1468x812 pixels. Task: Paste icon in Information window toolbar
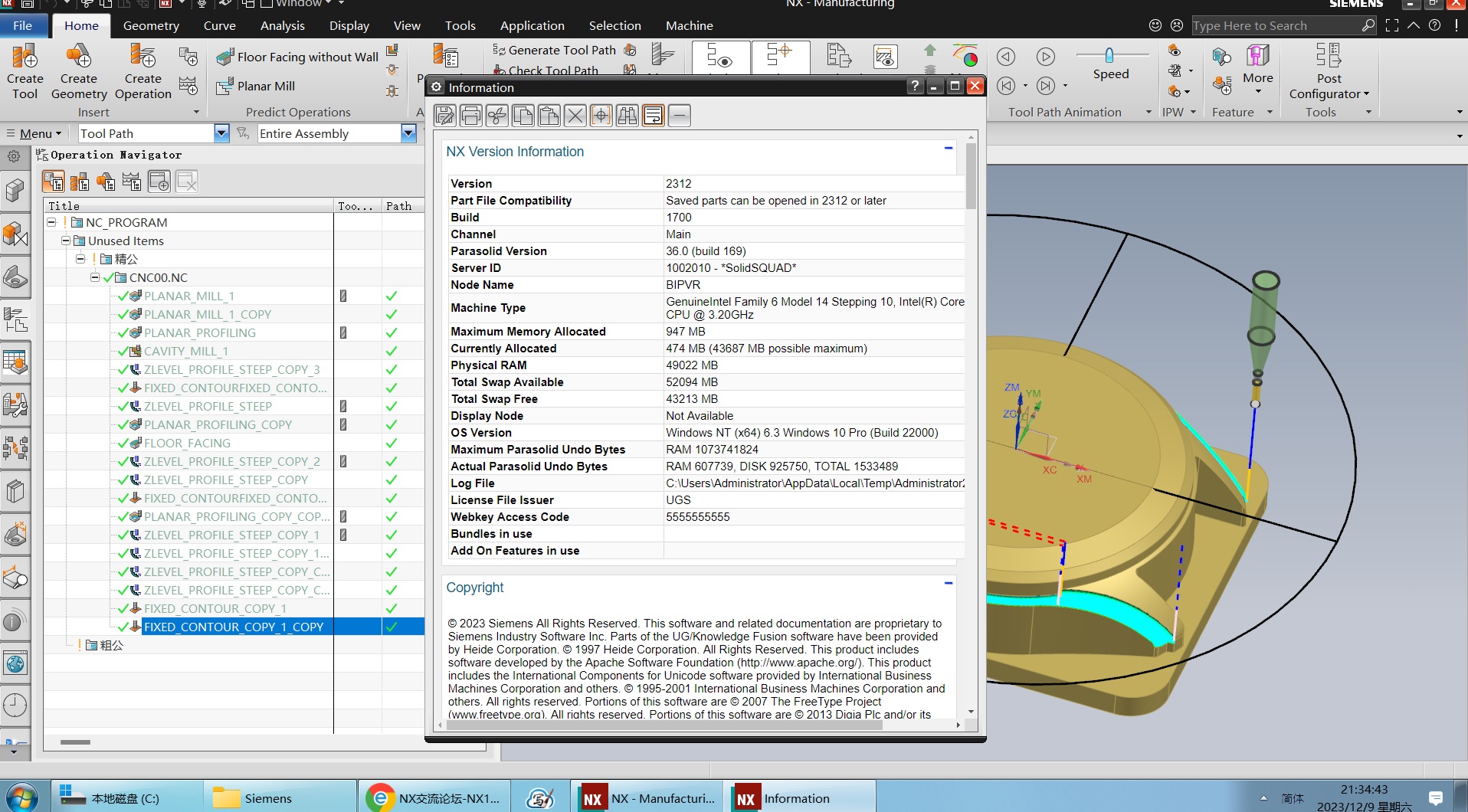point(549,116)
